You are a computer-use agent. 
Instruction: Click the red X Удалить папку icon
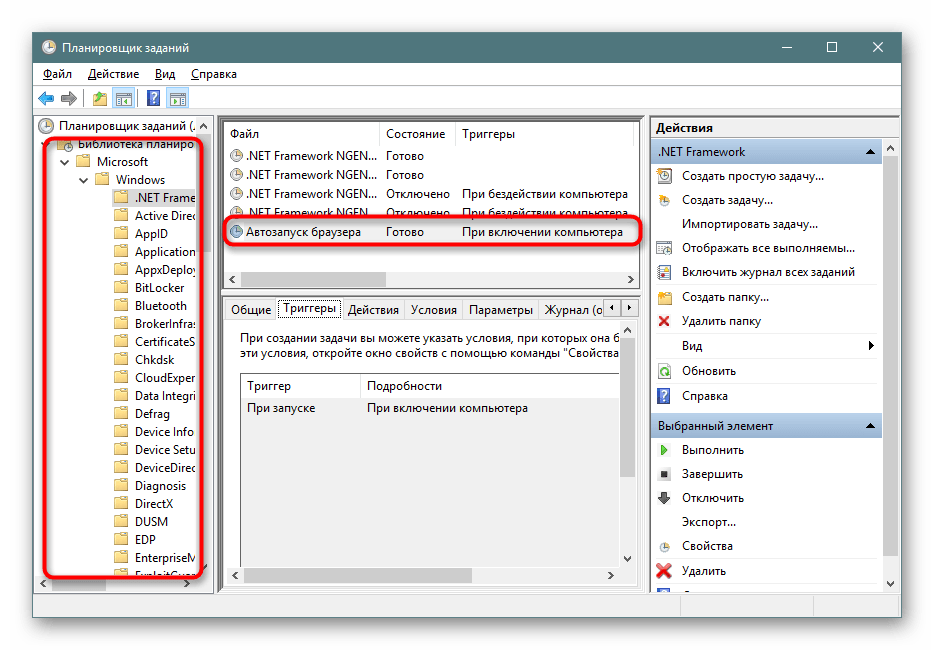[664, 321]
